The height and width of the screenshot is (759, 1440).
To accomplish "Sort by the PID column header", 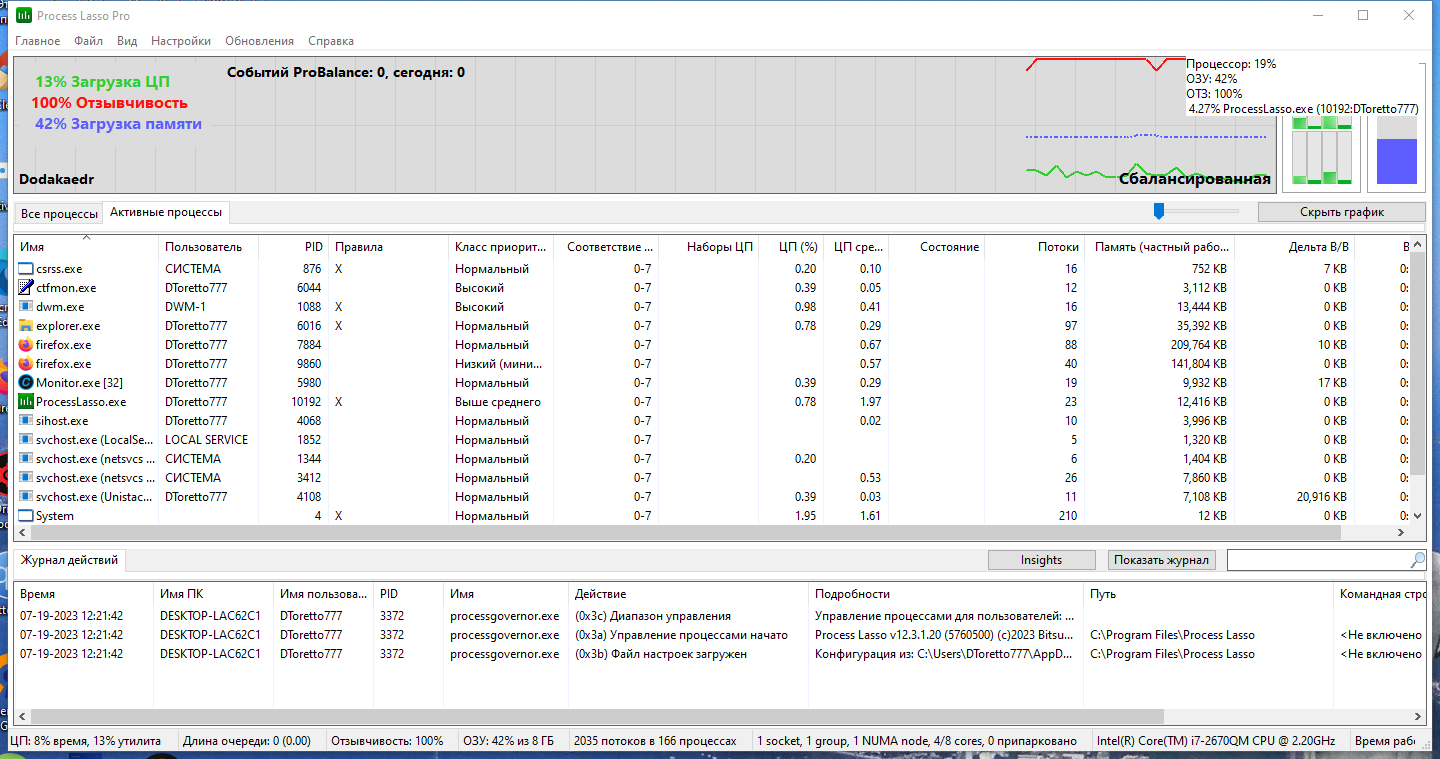I will [x=294, y=246].
